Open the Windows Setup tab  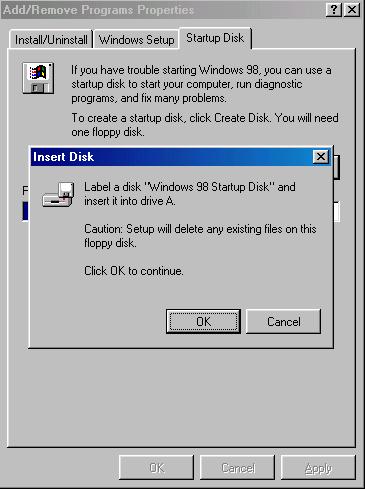[x=136, y=40]
